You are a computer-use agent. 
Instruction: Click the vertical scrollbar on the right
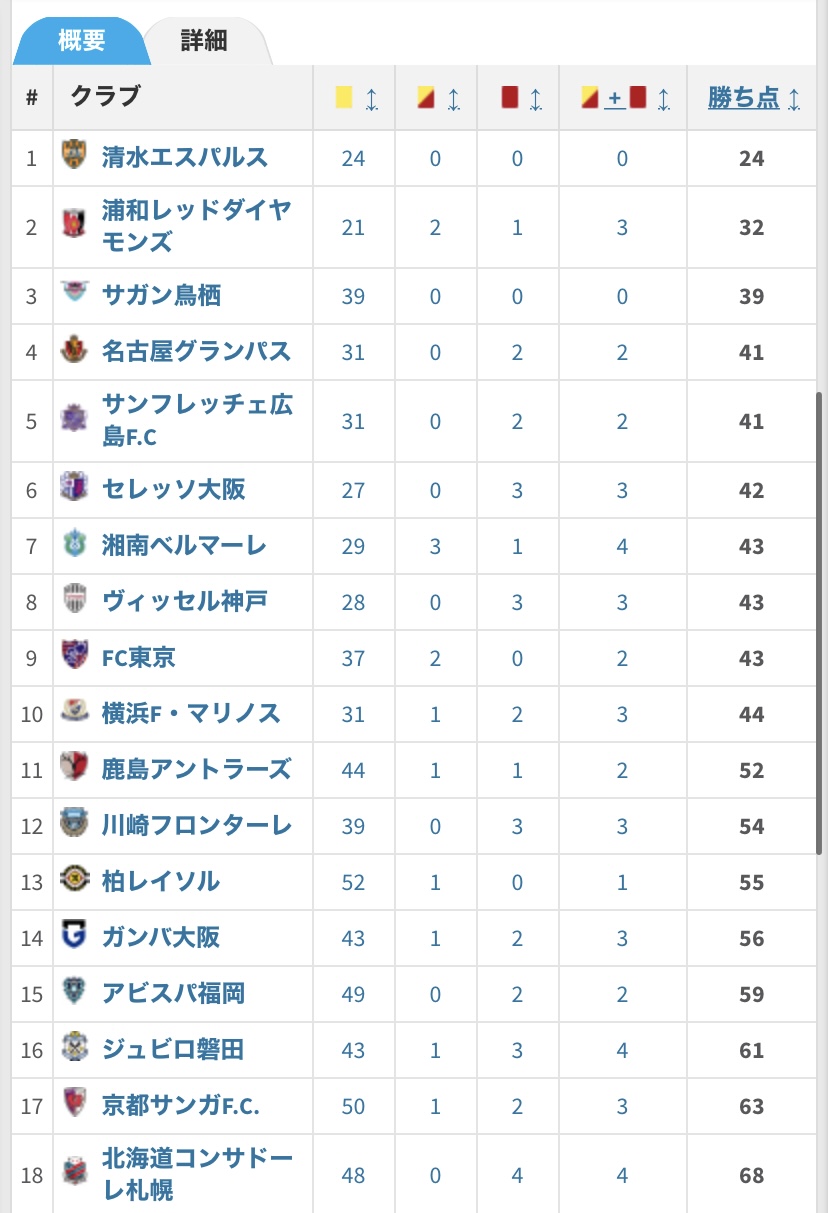[820, 622]
